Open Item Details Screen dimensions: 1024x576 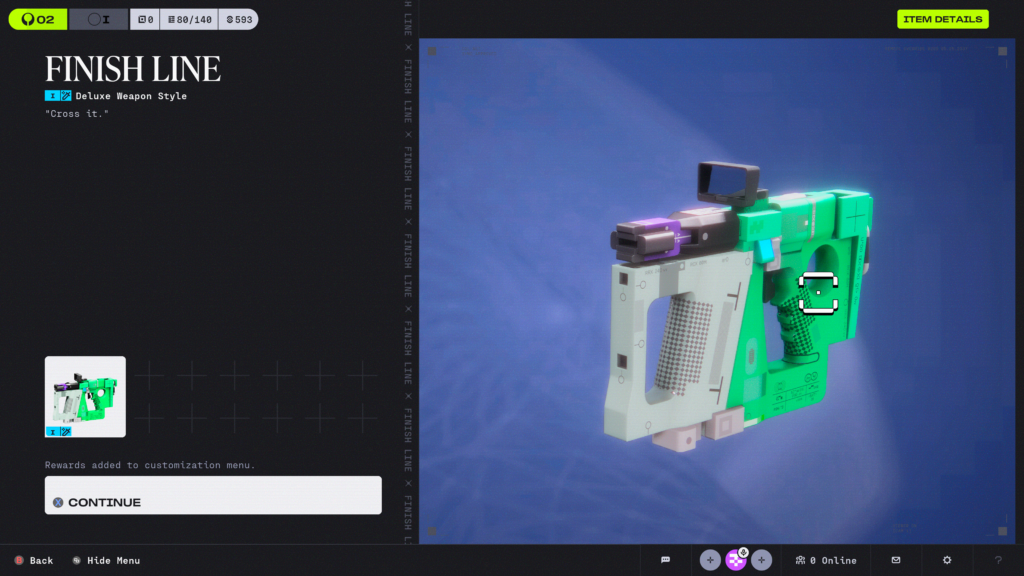coord(942,19)
